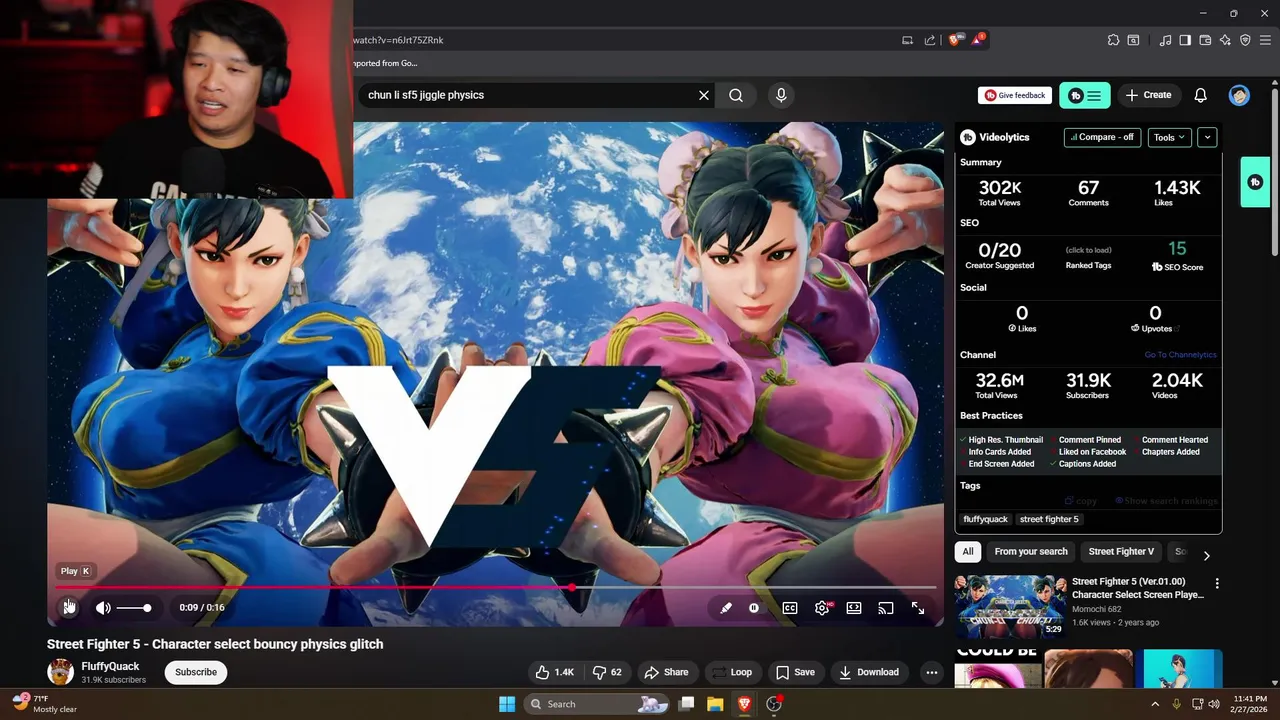Click the Go To Channelytics link

pyautogui.click(x=1181, y=355)
